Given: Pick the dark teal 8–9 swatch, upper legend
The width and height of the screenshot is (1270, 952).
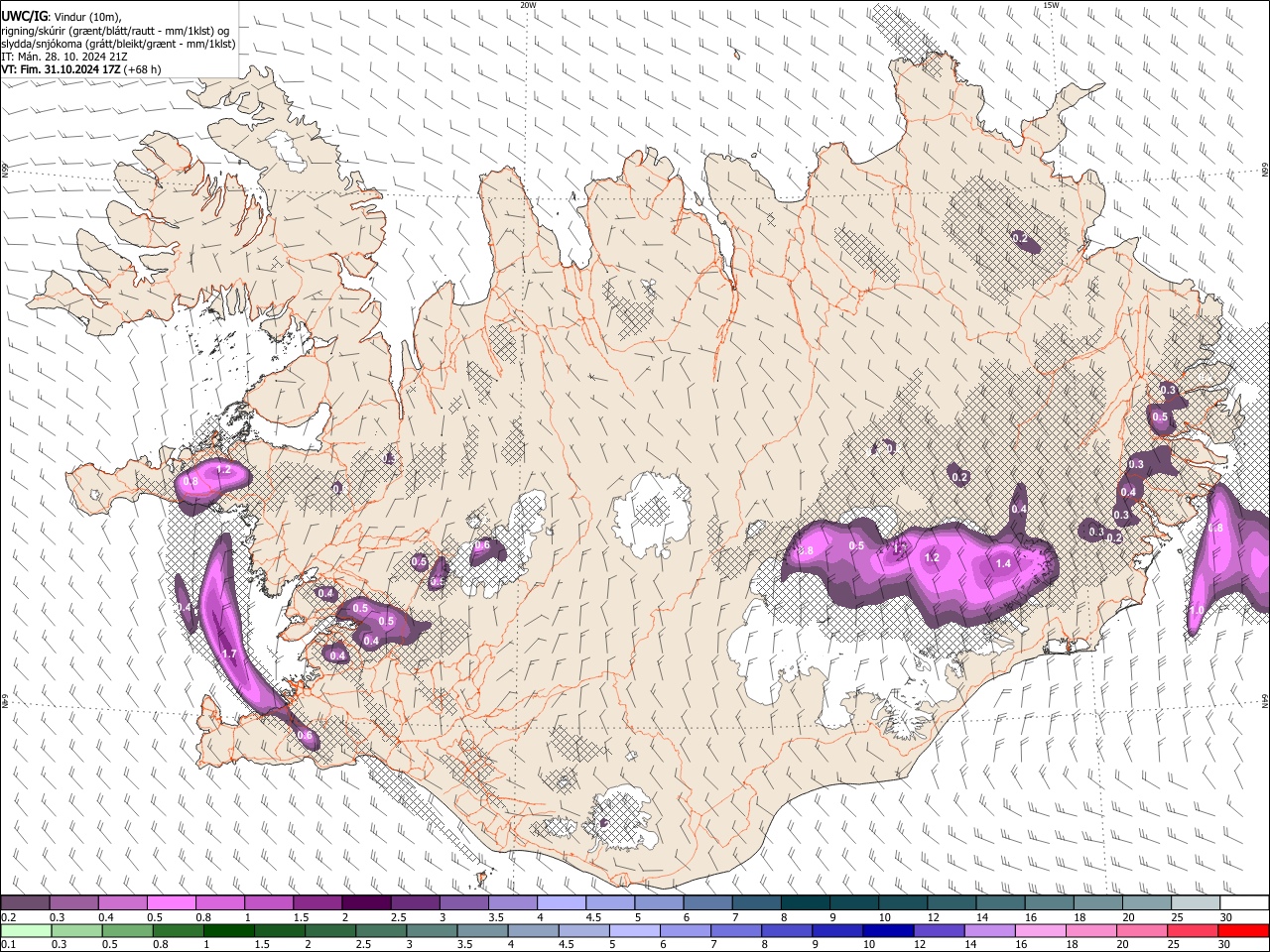Looking at the screenshot, I should (806, 903).
